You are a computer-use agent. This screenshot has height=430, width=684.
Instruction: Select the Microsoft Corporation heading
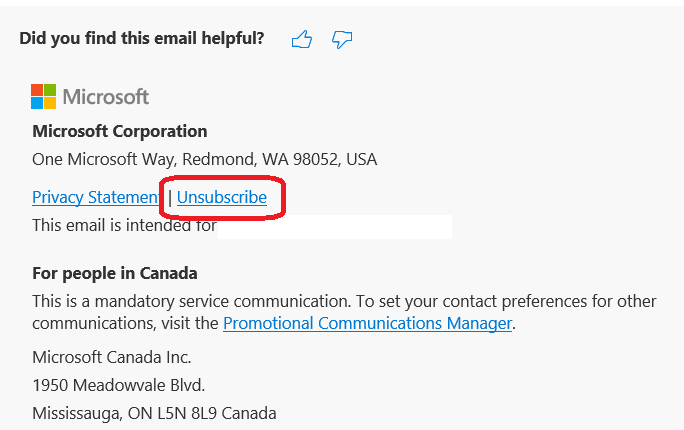(120, 131)
